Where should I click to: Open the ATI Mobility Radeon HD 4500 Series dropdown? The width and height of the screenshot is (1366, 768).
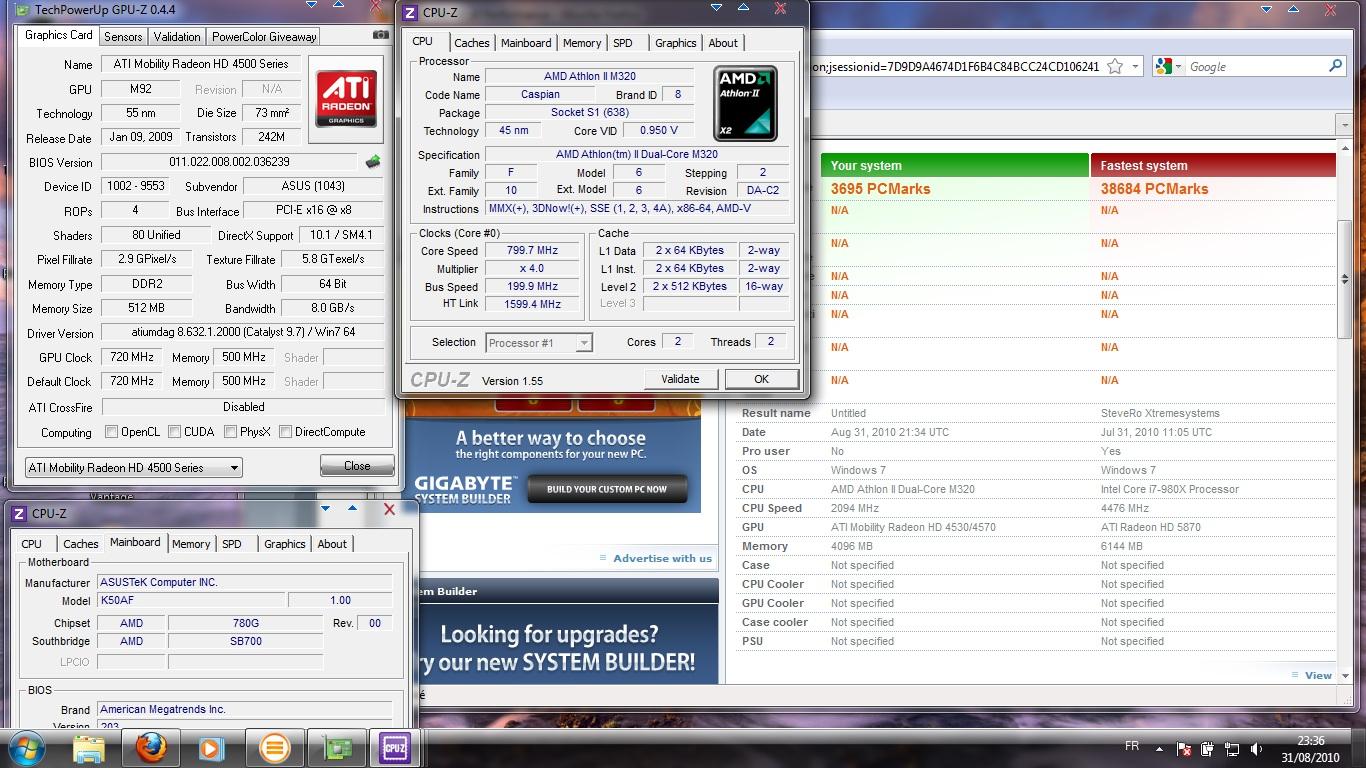[x=133, y=467]
